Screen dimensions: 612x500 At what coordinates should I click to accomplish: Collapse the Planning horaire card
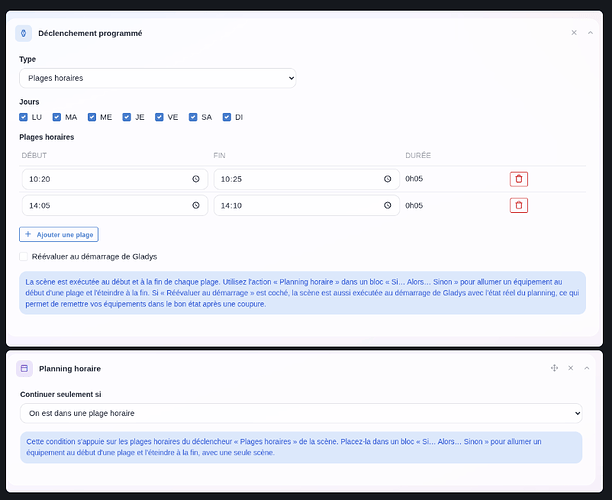(587, 368)
